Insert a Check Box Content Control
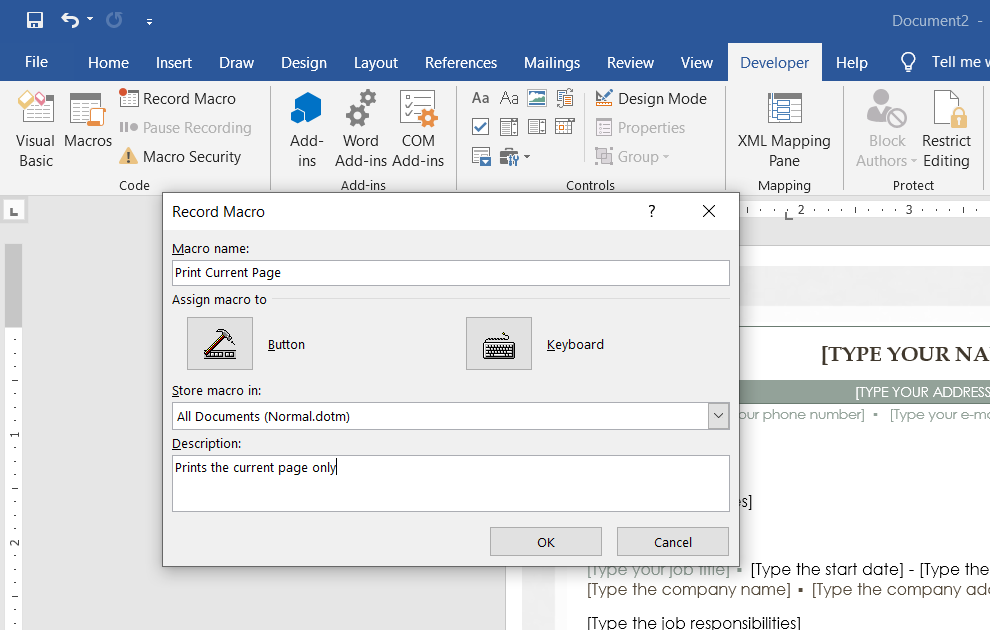Image resolution: width=990 pixels, height=630 pixels. tap(481, 127)
